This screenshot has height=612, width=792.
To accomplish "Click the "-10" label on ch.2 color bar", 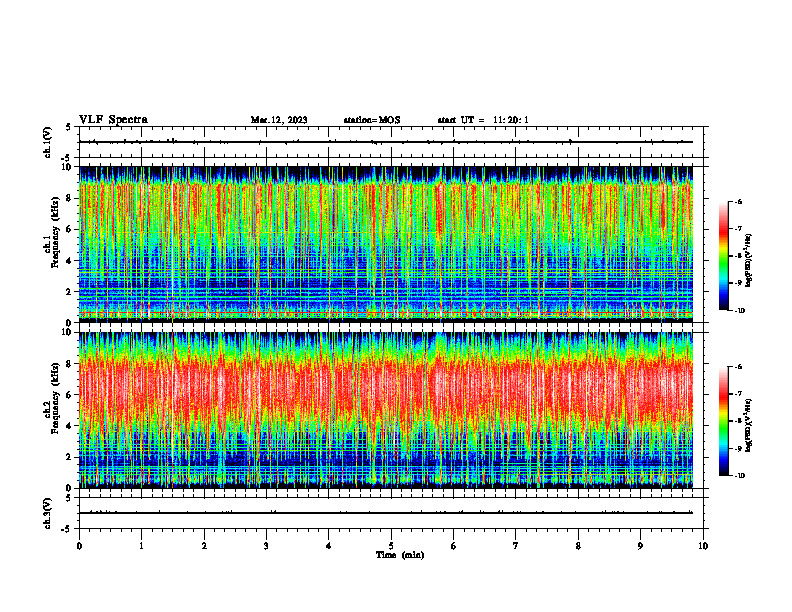I will tap(739, 476).
